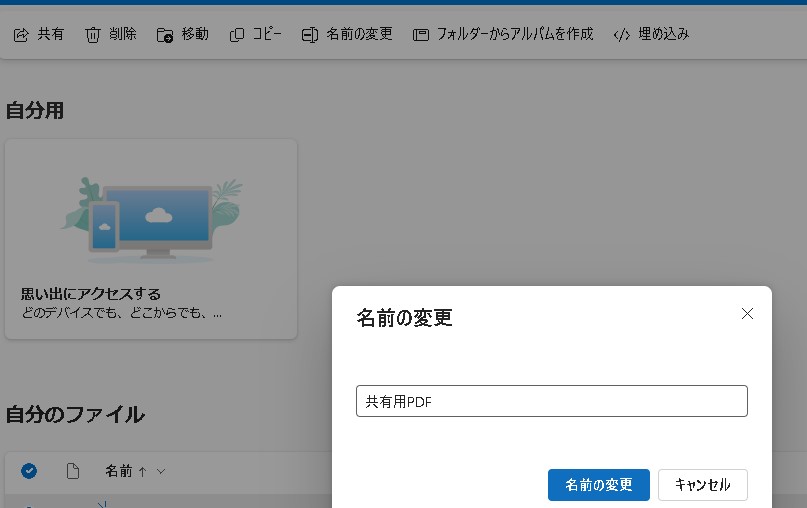The image size is (807, 508).
Task: Choose 削除 in the command bar
Action: coord(122,34)
